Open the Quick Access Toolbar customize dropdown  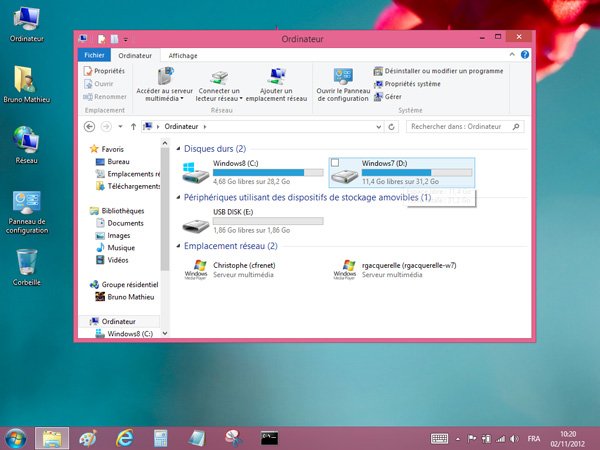pos(126,39)
